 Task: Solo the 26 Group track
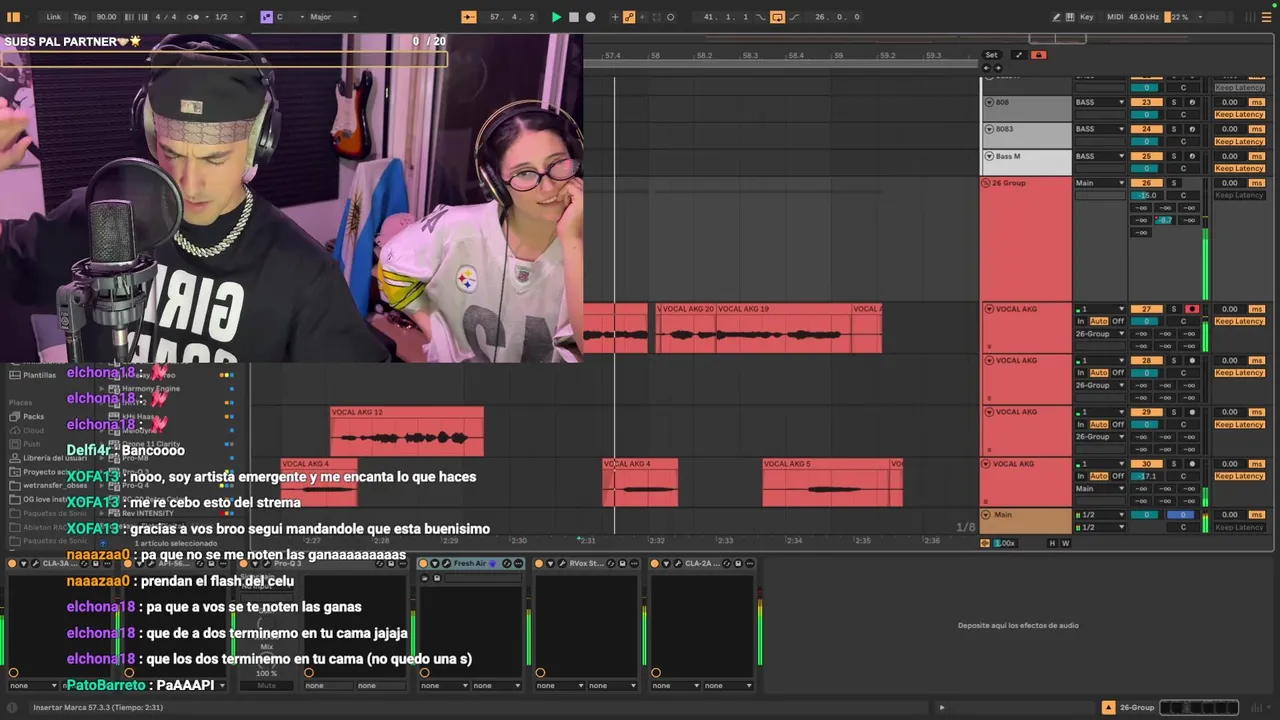tap(1175, 183)
